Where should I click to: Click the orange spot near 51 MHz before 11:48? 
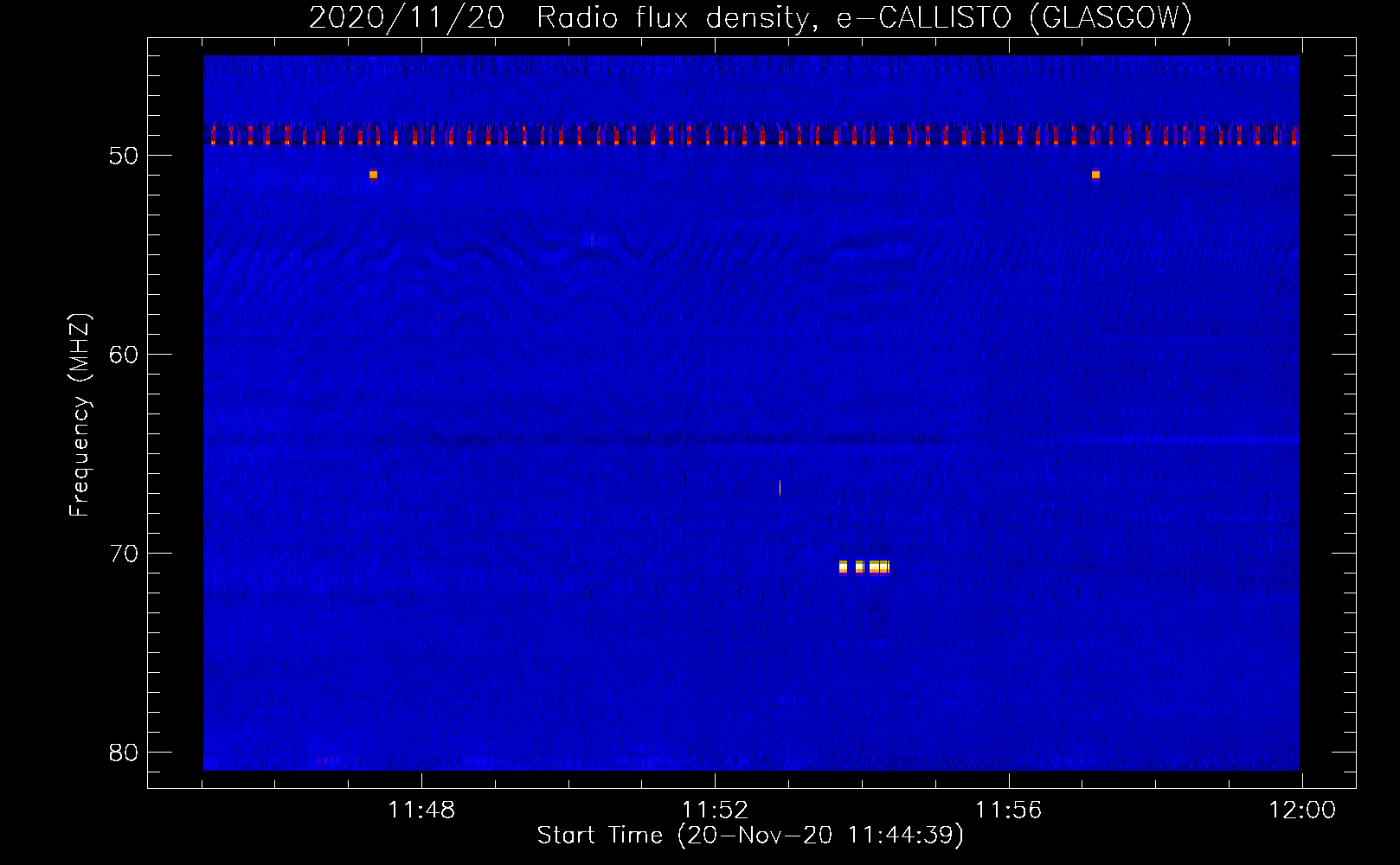tap(373, 175)
